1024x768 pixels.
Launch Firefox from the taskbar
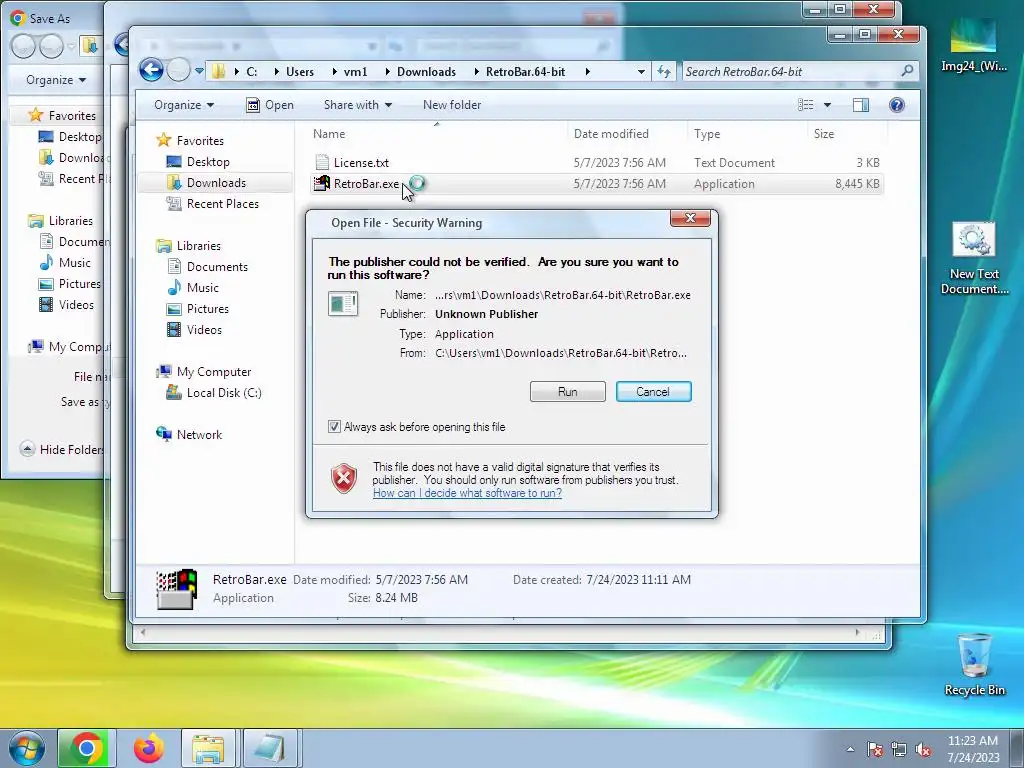(x=148, y=748)
